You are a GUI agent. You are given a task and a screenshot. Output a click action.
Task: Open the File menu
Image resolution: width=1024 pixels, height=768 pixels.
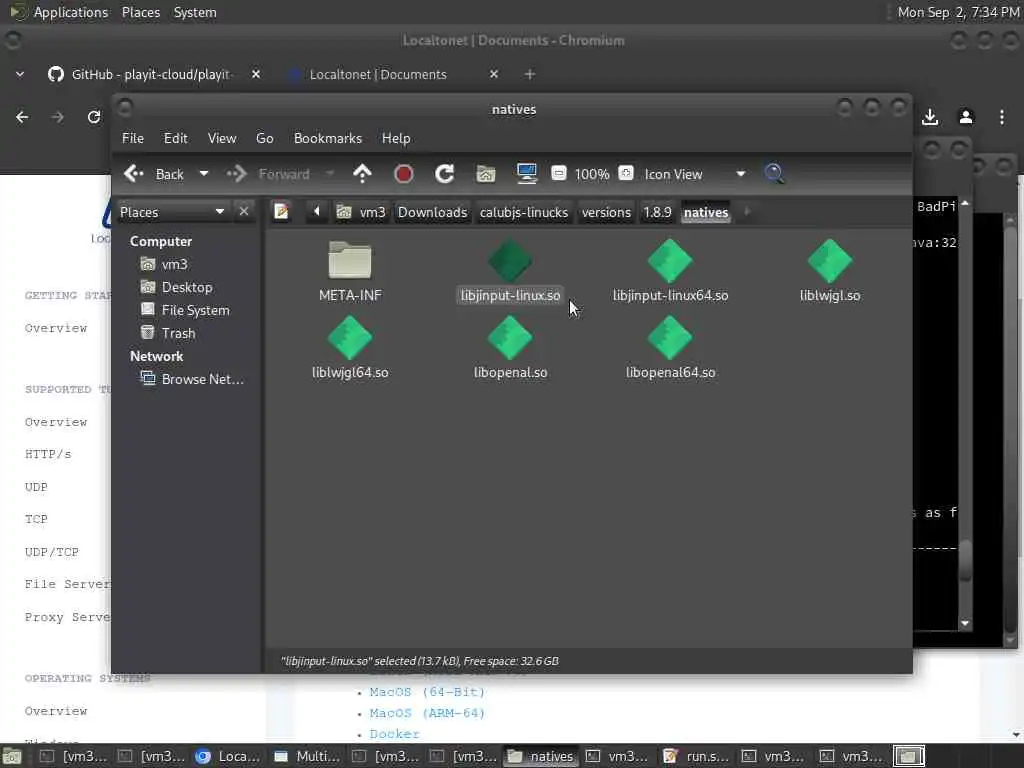click(x=133, y=138)
